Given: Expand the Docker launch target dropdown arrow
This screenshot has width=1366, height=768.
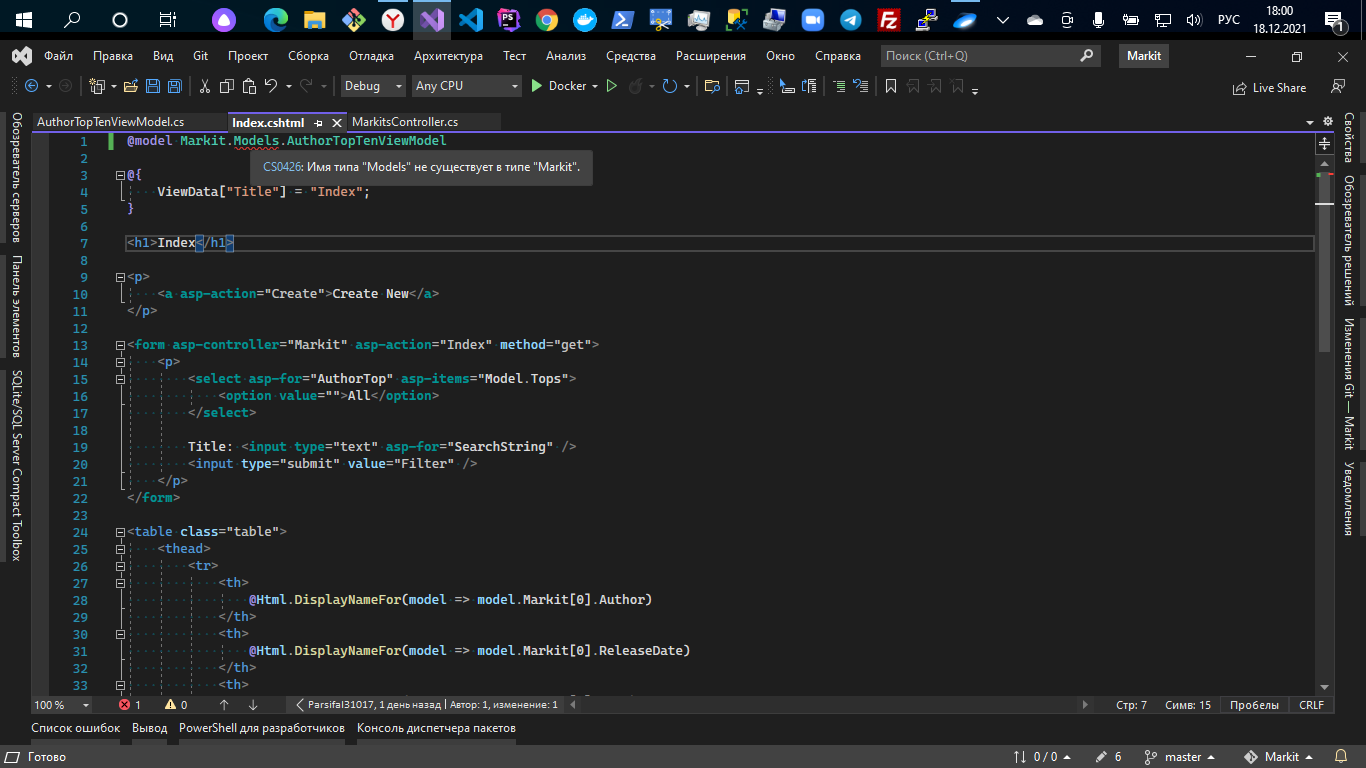Looking at the screenshot, I should click(595, 86).
